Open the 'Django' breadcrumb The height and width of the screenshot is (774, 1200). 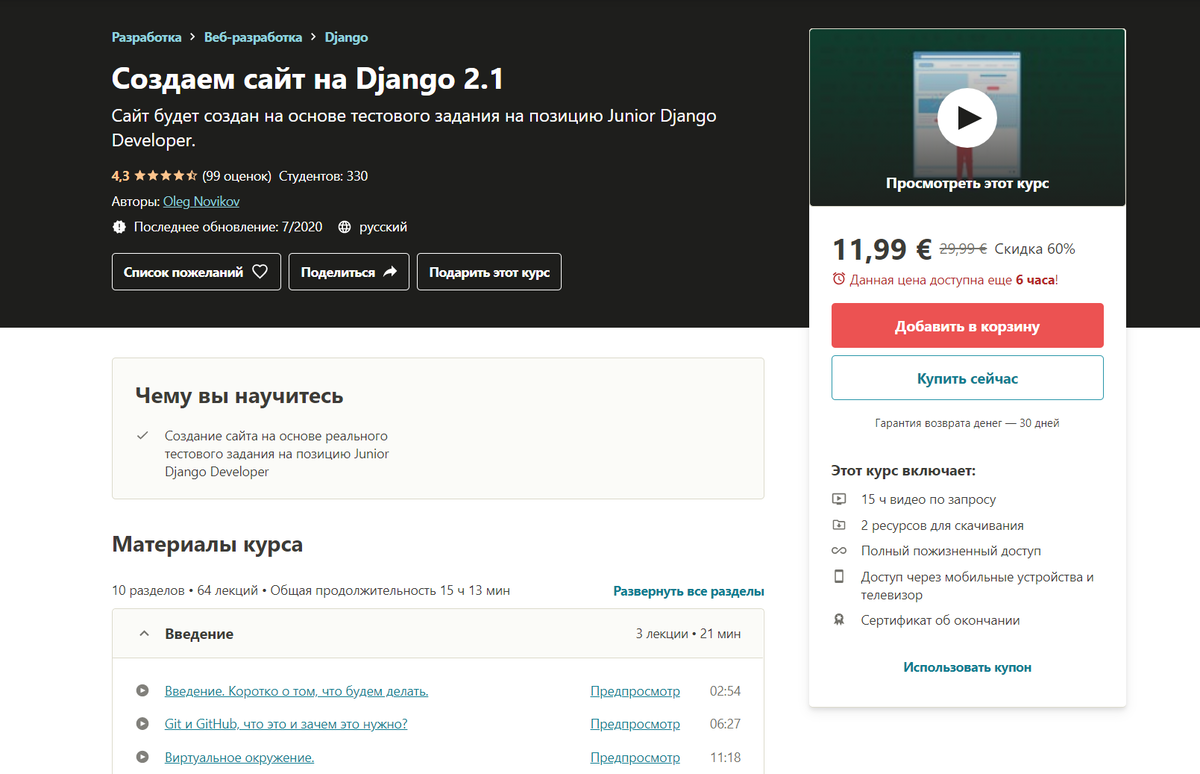point(347,37)
